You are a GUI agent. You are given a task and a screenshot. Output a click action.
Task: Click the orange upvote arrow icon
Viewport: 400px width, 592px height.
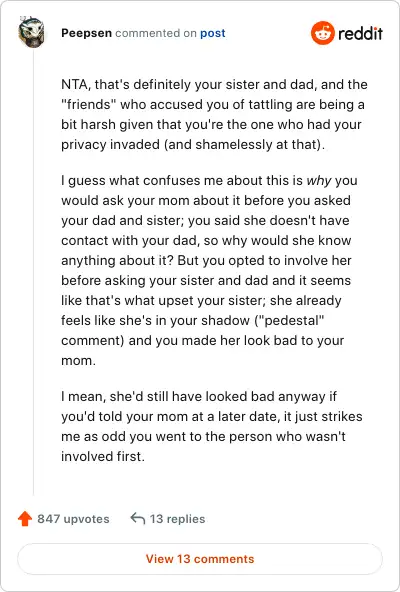tap(25, 518)
